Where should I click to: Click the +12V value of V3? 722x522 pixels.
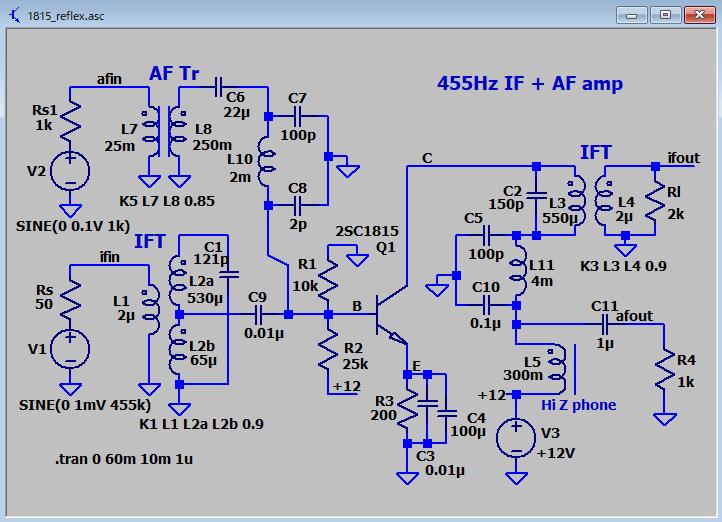coord(556,453)
